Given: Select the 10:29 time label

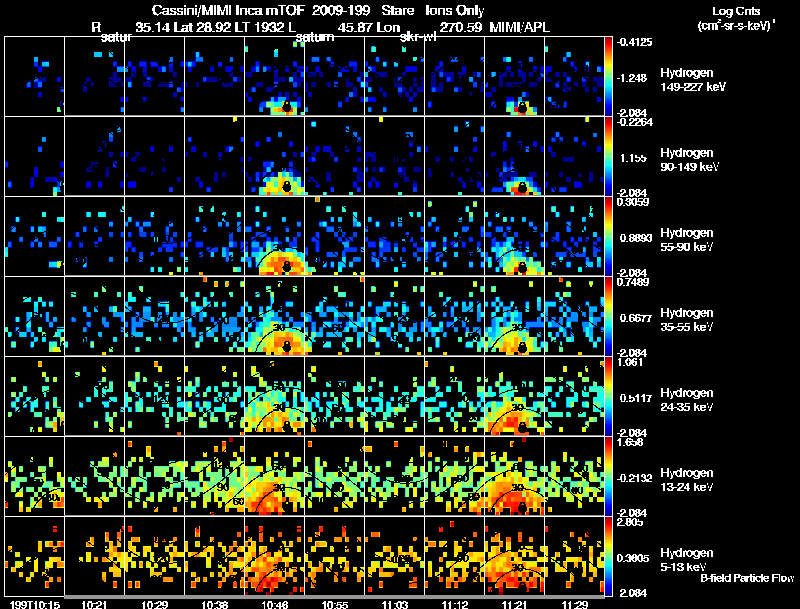Looking at the screenshot, I should [155, 604].
